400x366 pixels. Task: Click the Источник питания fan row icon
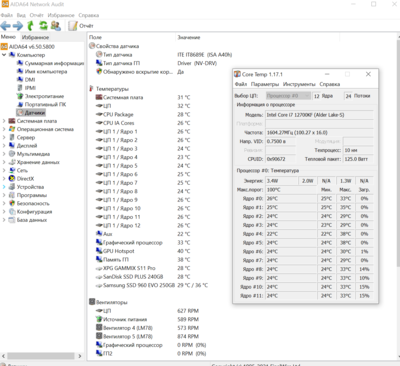pyautogui.click(x=99, y=319)
